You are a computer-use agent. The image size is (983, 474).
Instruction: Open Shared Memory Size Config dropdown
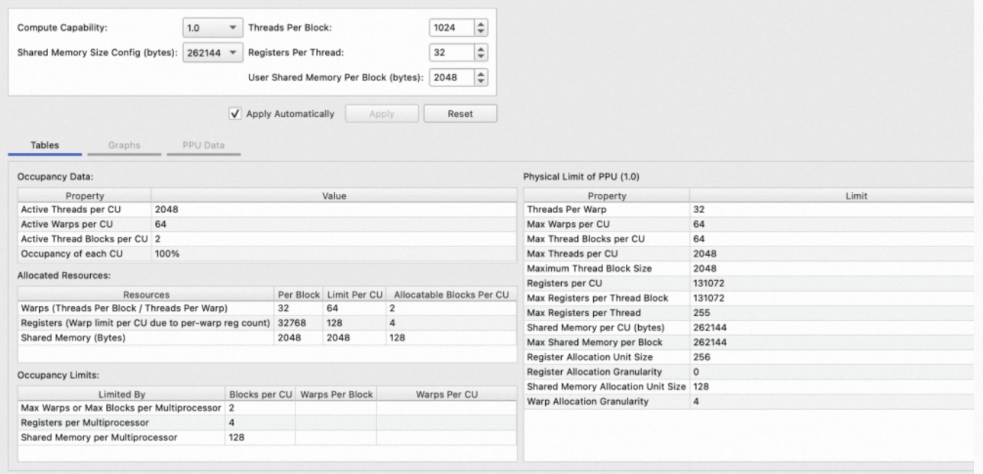pos(213,53)
